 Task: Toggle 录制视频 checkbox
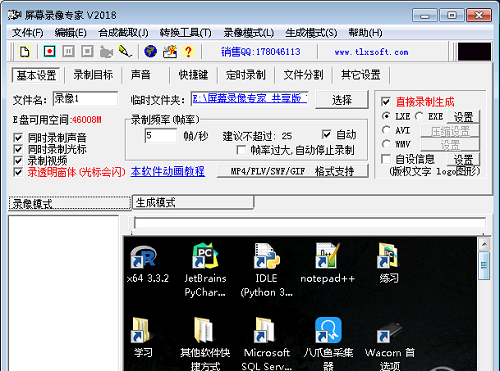18,161
